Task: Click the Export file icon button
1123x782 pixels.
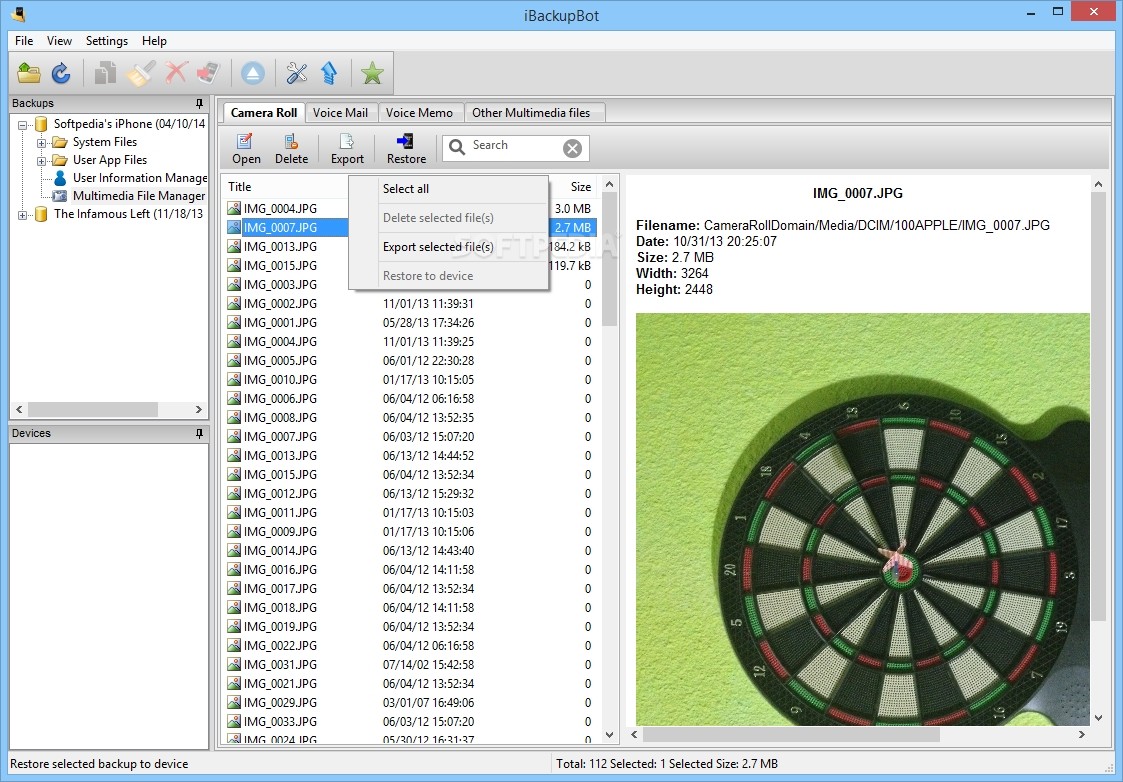Action: point(347,149)
